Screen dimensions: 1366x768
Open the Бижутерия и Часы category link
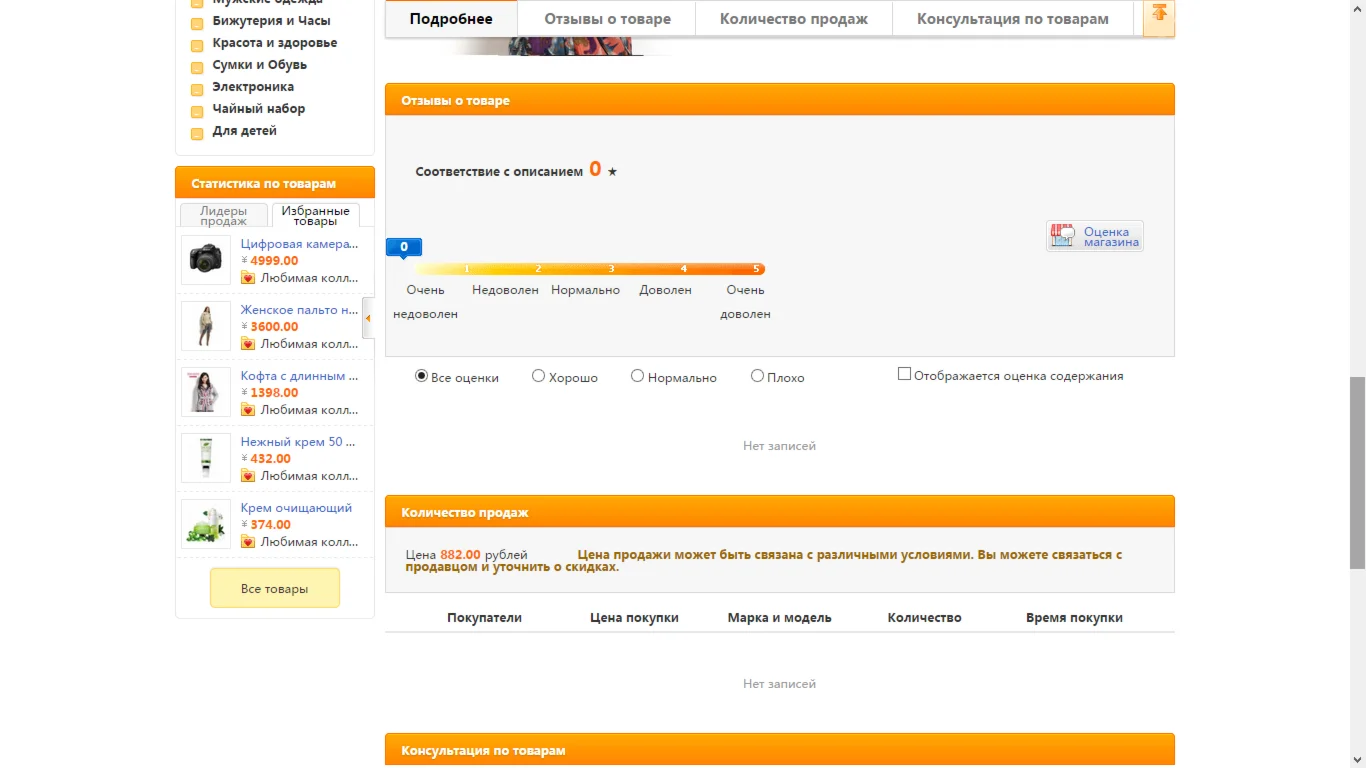coord(271,21)
